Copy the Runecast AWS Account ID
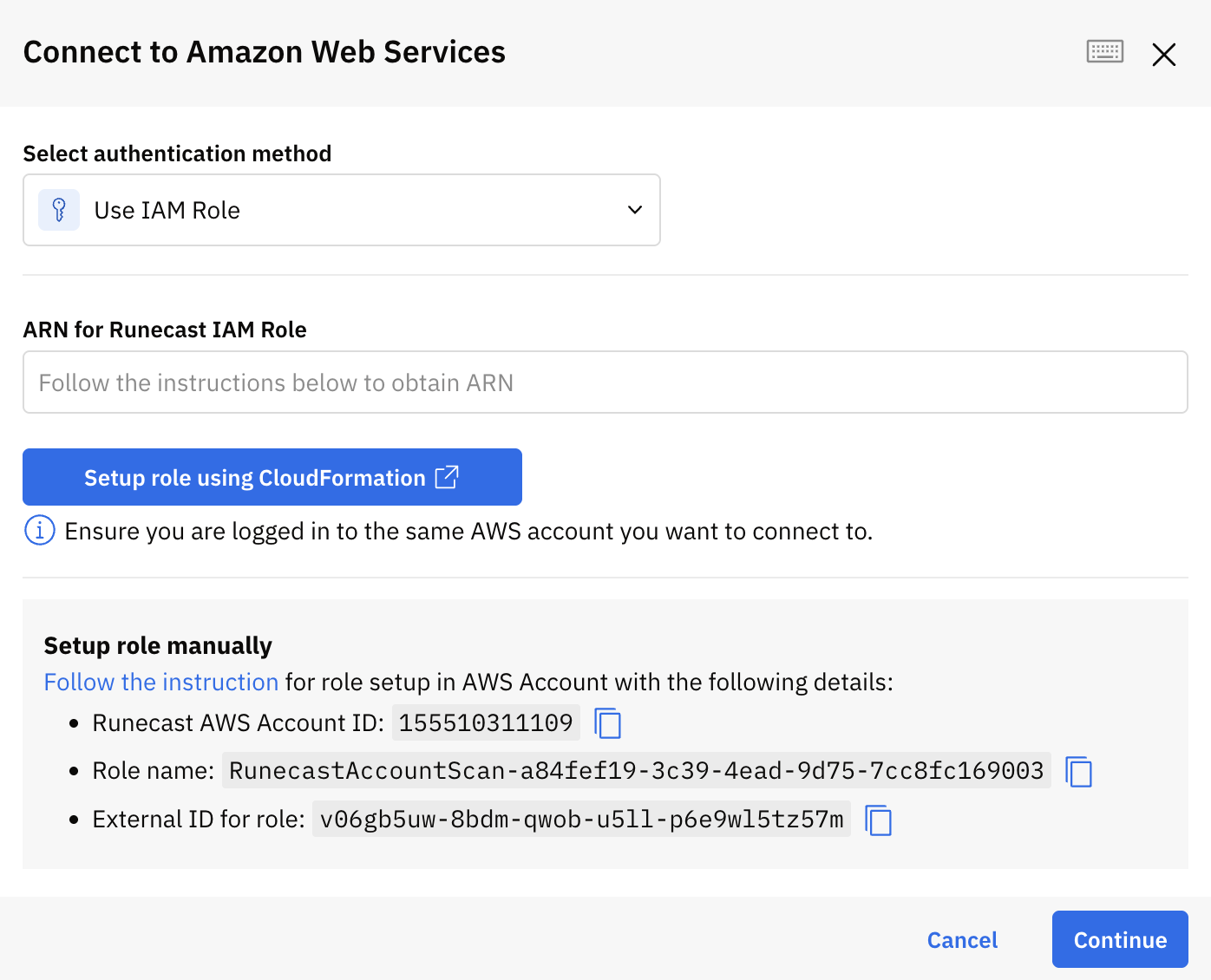This screenshot has height=980, width=1211. click(x=608, y=722)
